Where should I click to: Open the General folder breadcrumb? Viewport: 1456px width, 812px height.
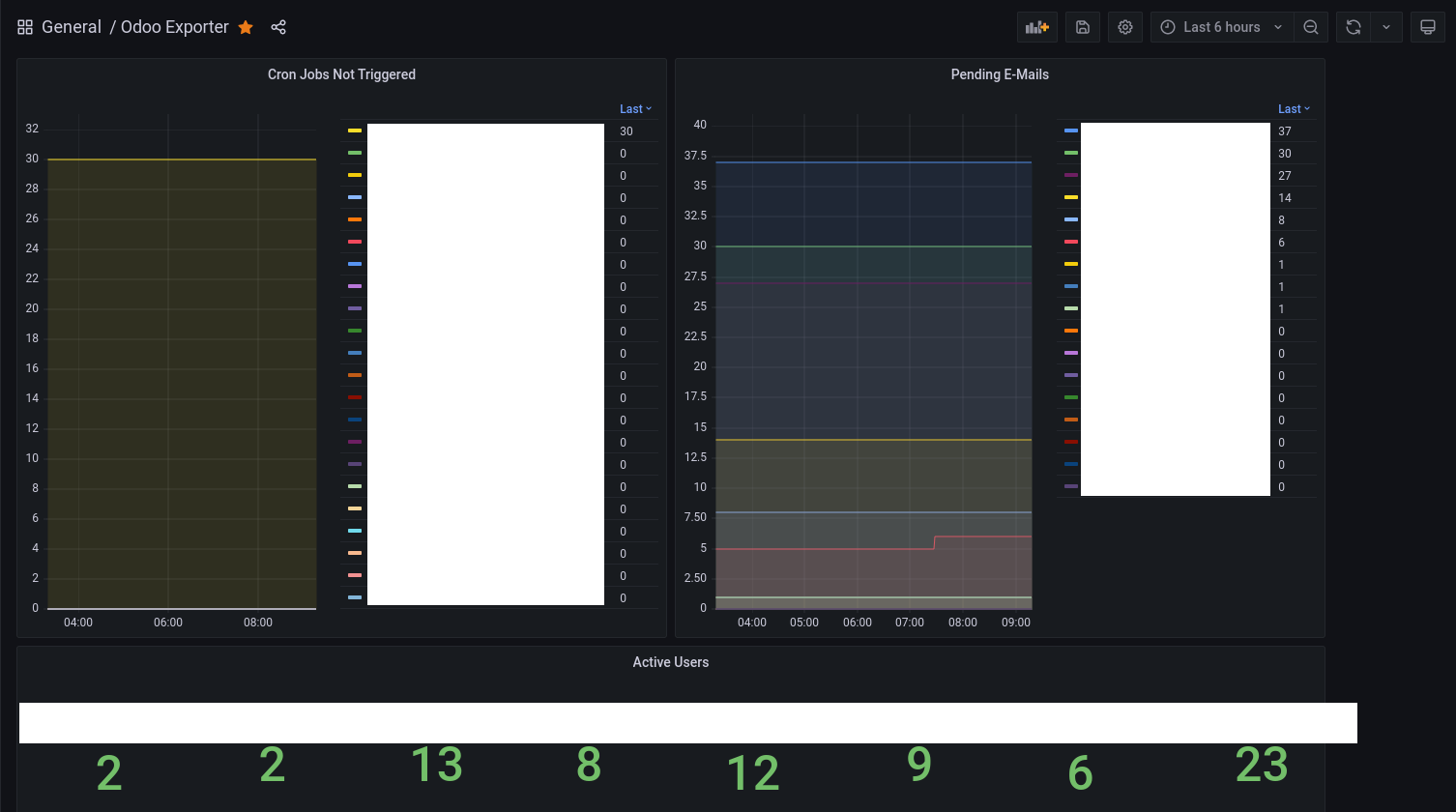(72, 27)
